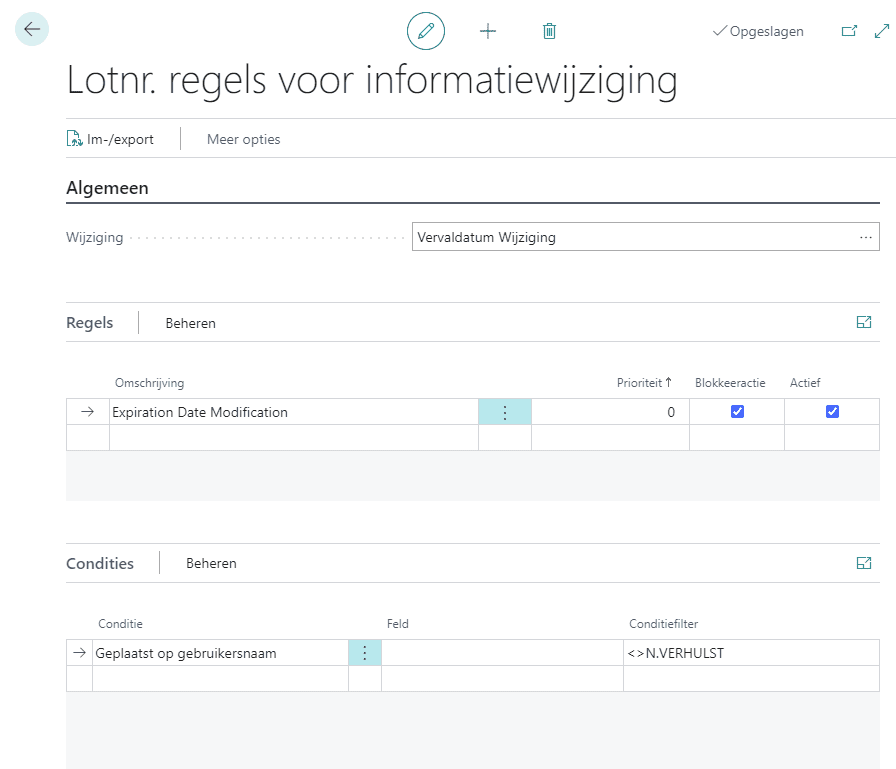Maximize the Condities section icon
This screenshot has height=769, width=896.
[864, 563]
